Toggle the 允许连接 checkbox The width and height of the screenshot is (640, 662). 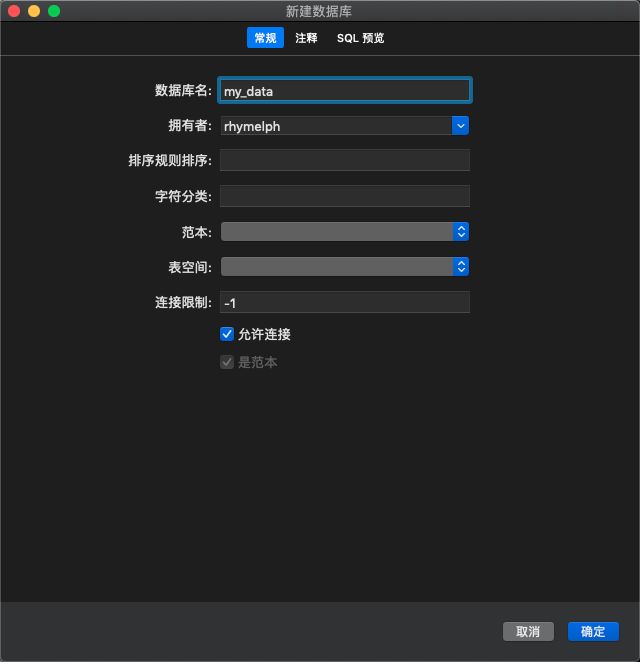[x=227, y=334]
